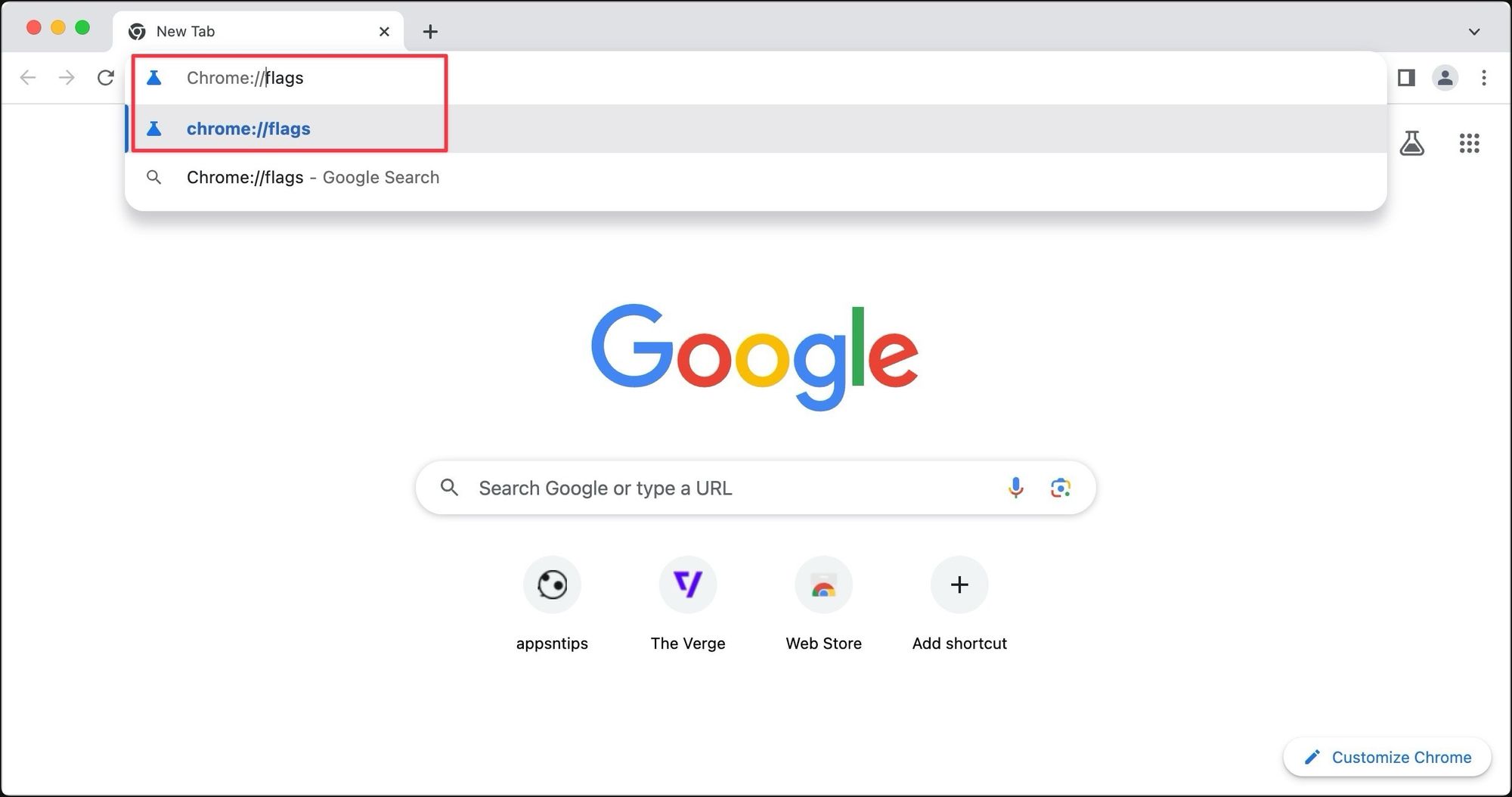Open the Search Labs flask icon

click(x=1411, y=143)
